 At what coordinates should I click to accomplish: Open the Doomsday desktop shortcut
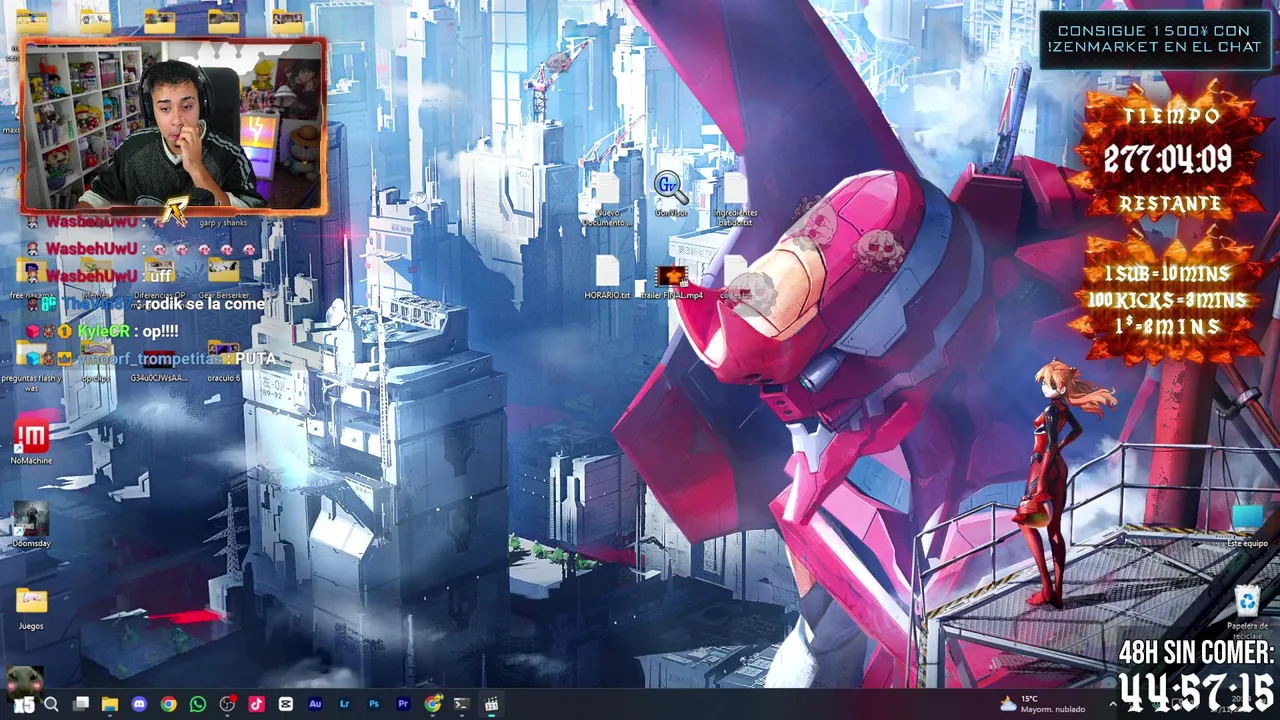(31, 525)
